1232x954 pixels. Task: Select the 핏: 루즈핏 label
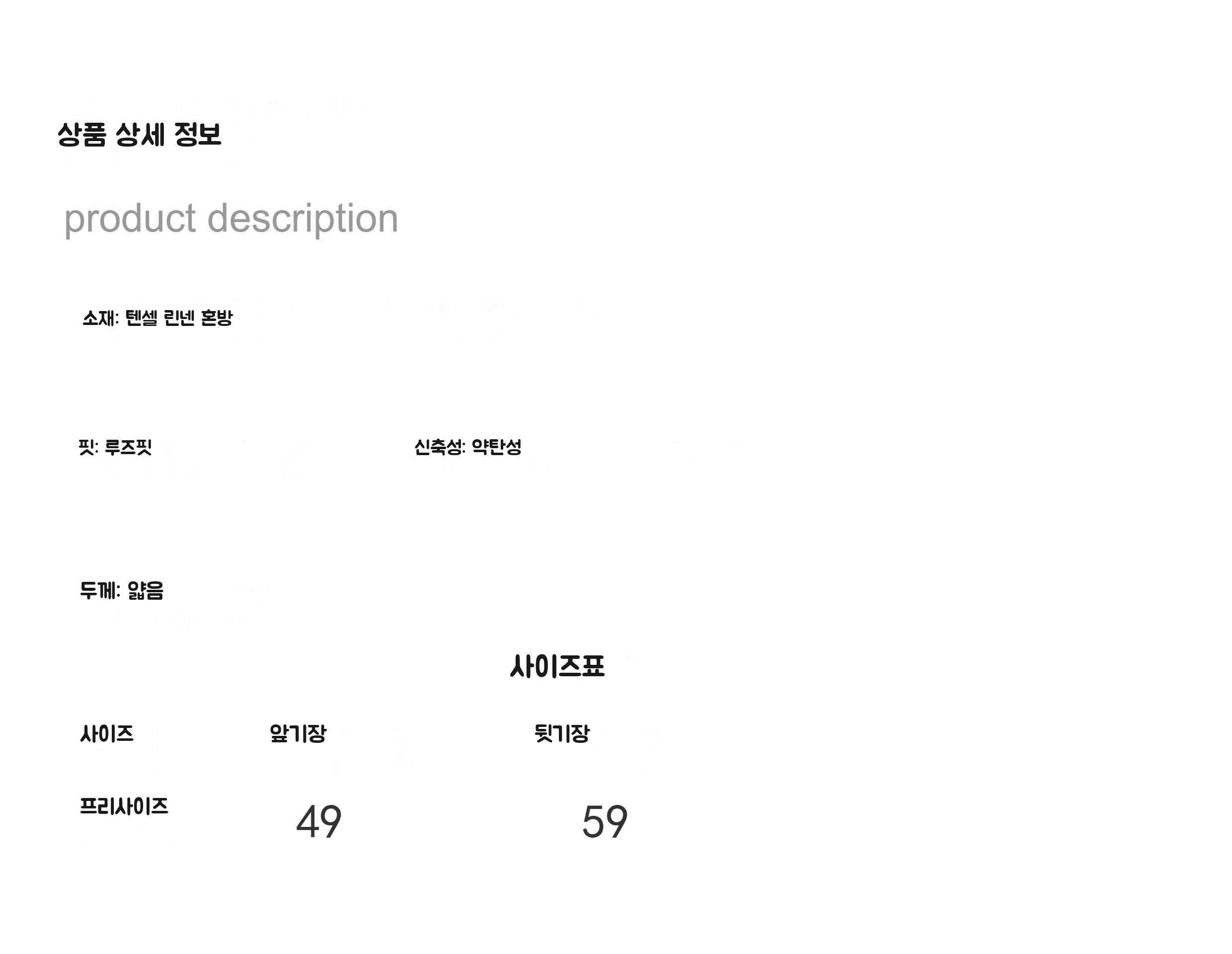[115, 447]
